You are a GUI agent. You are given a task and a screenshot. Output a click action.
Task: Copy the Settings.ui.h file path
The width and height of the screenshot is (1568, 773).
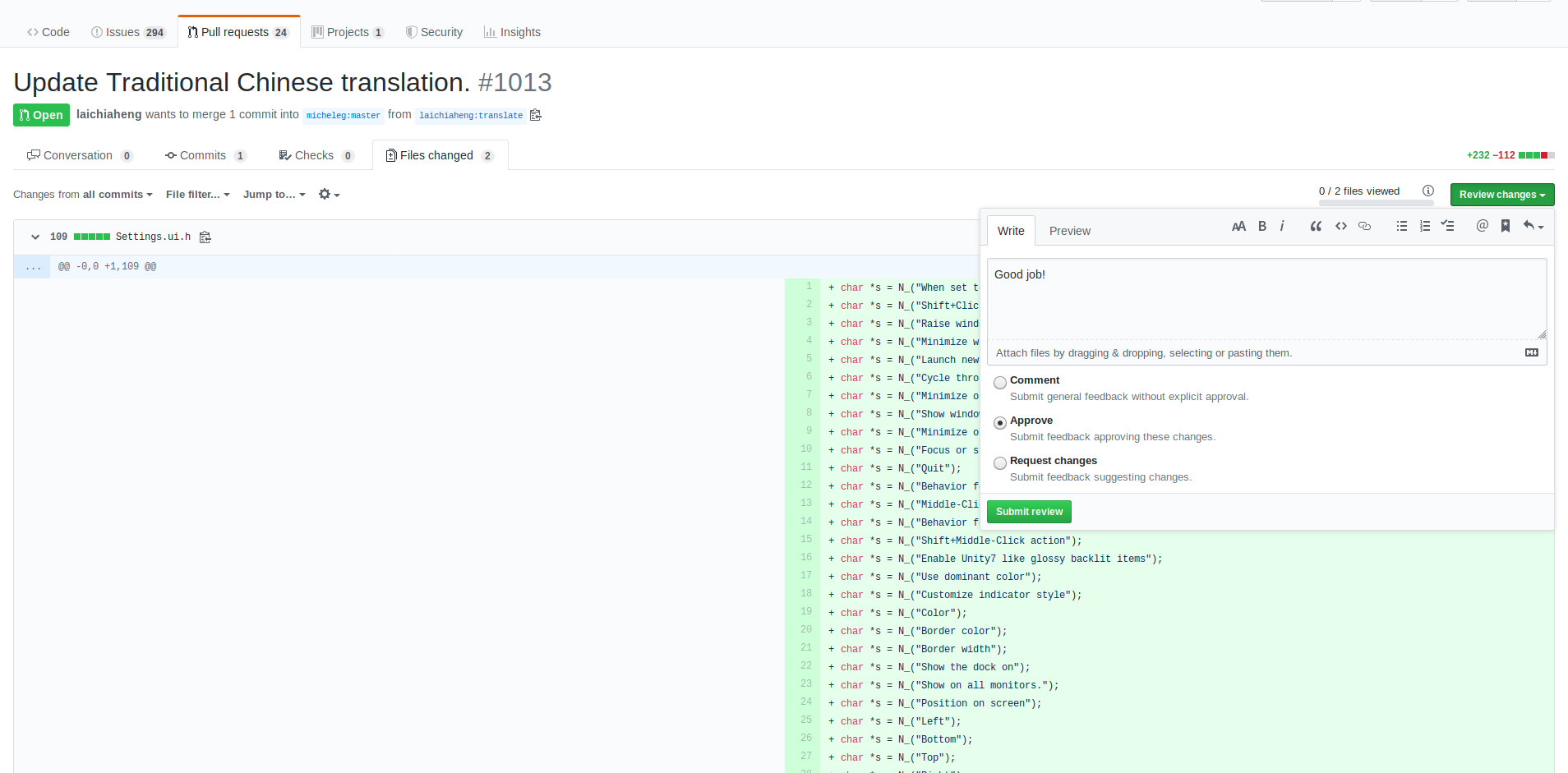click(205, 237)
